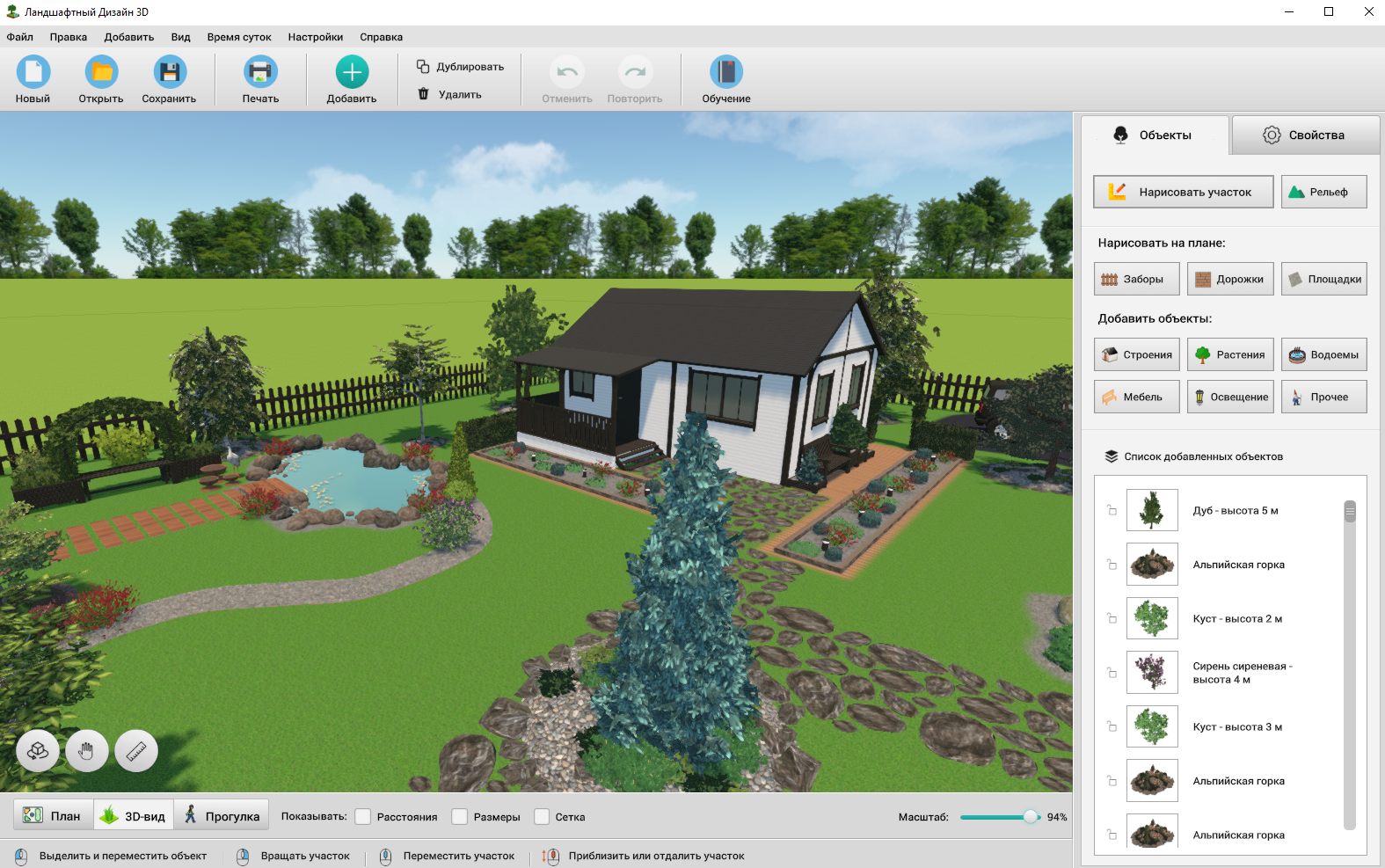1385x868 pixels.
Task: Add objects from Прочее
Action: point(1324,397)
